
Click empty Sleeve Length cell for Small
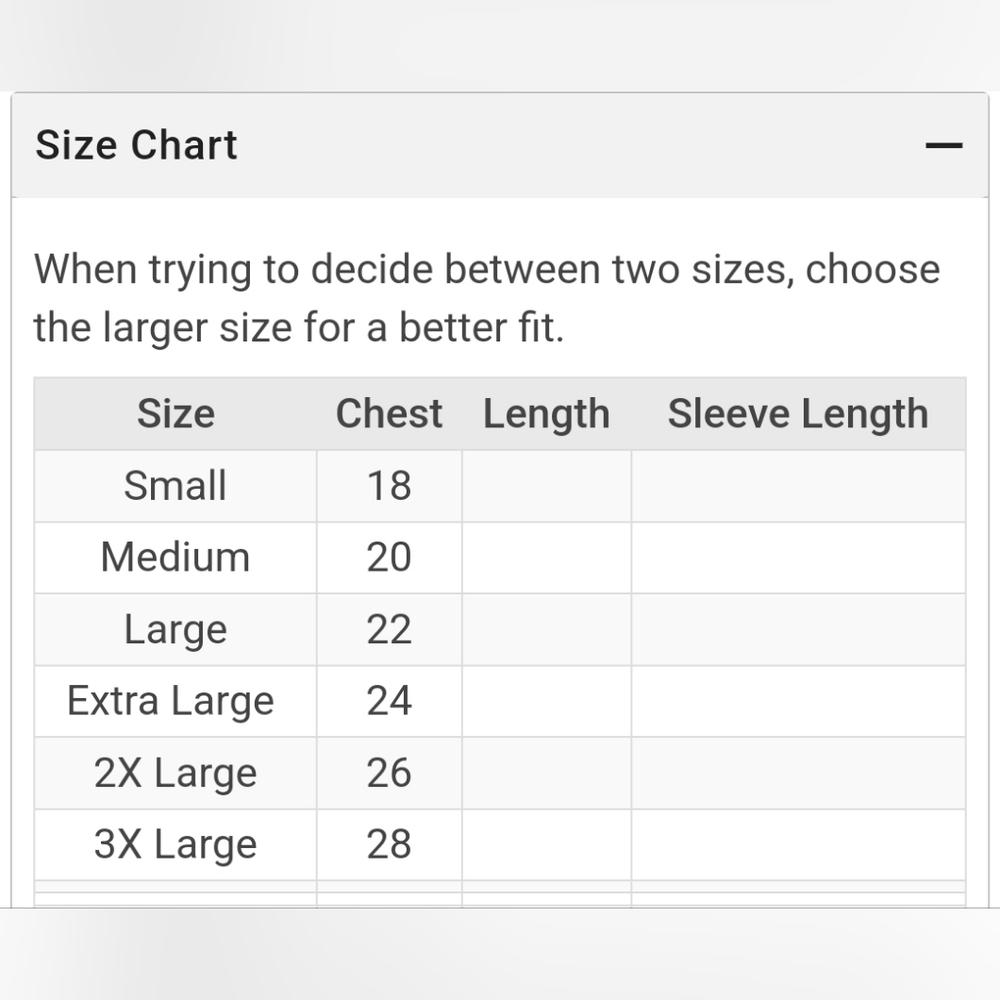pos(798,486)
